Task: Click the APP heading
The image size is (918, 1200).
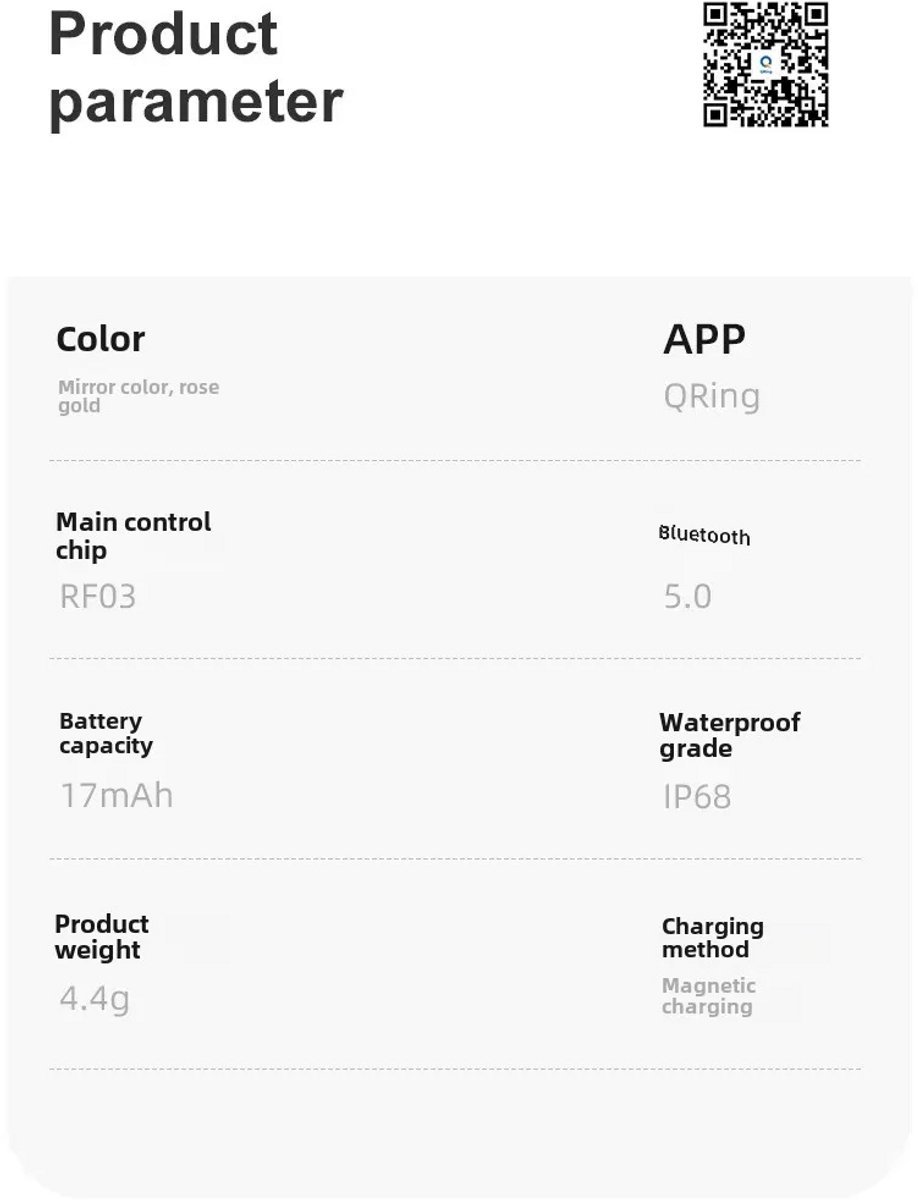Action: (704, 340)
